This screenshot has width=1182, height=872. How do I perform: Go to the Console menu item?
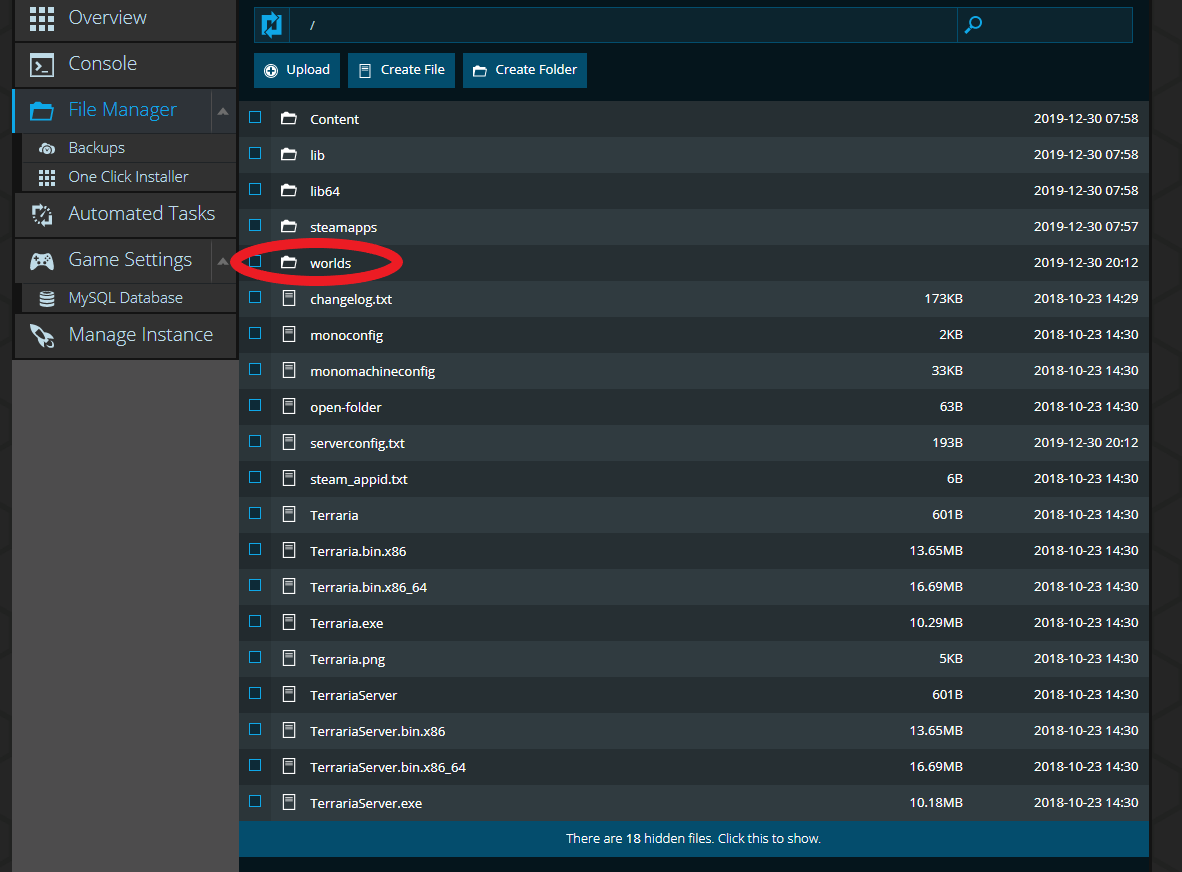(x=125, y=65)
